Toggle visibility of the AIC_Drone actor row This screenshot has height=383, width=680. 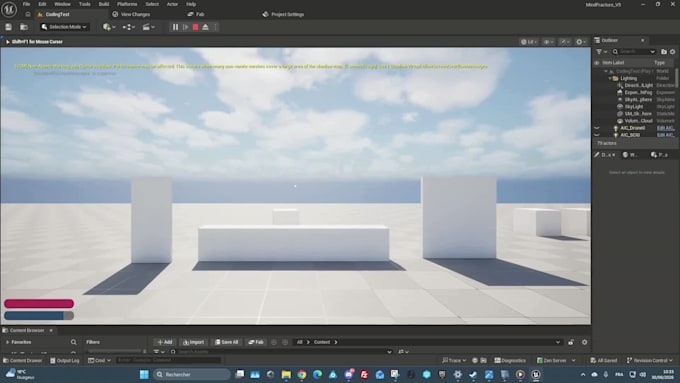click(x=597, y=128)
